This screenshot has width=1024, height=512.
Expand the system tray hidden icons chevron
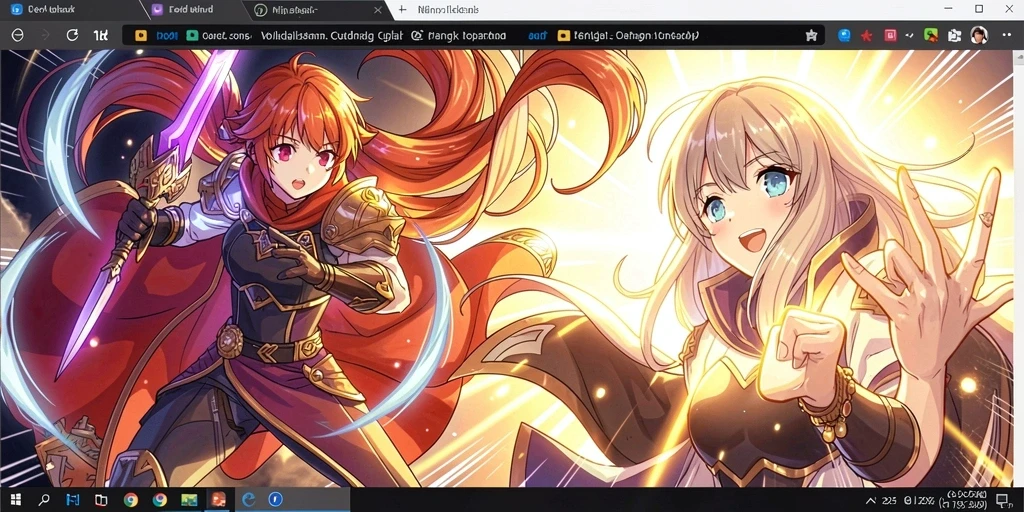pos(870,500)
